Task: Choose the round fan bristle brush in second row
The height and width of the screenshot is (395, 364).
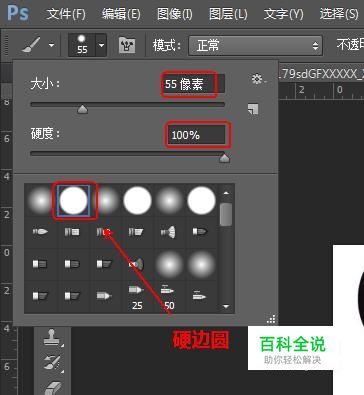Action: pos(168,232)
